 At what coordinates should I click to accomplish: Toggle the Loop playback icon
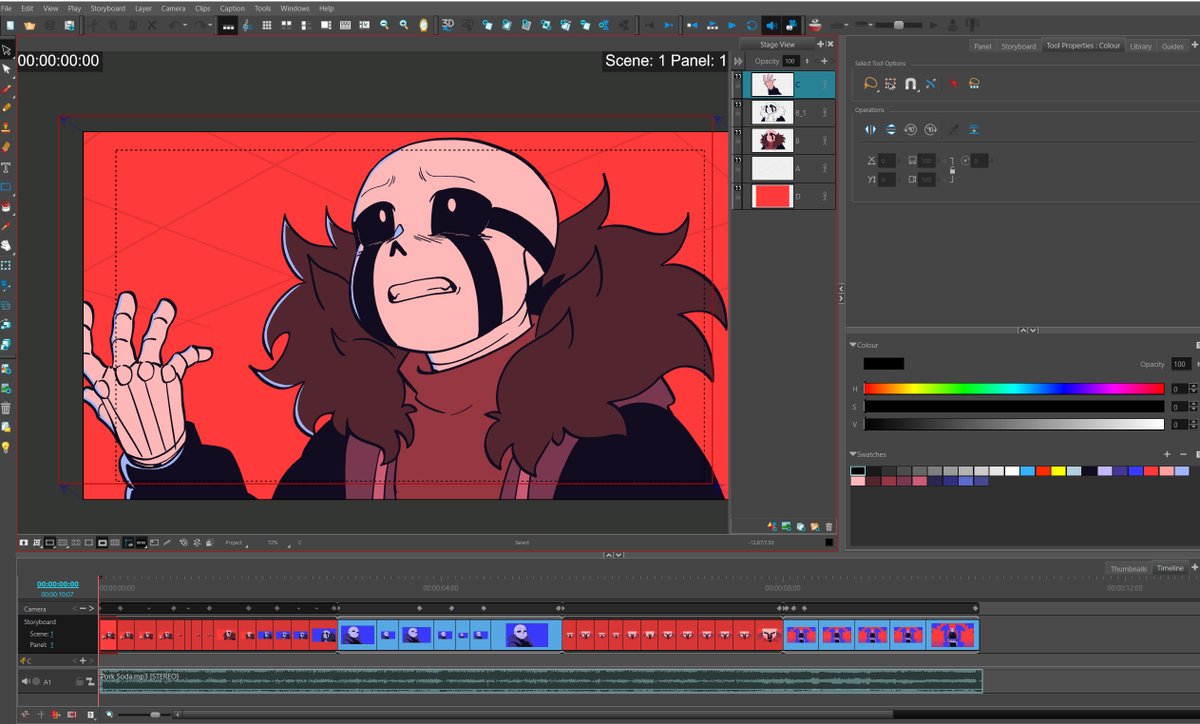coord(752,24)
